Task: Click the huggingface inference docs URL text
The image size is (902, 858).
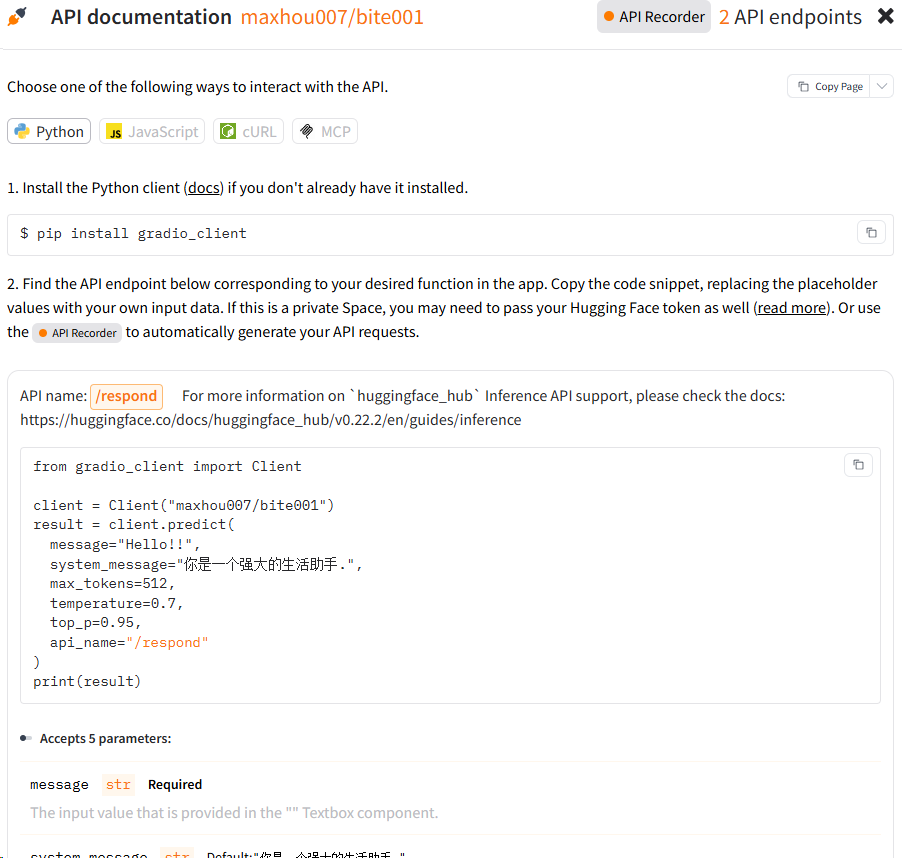Action: coord(270,420)
